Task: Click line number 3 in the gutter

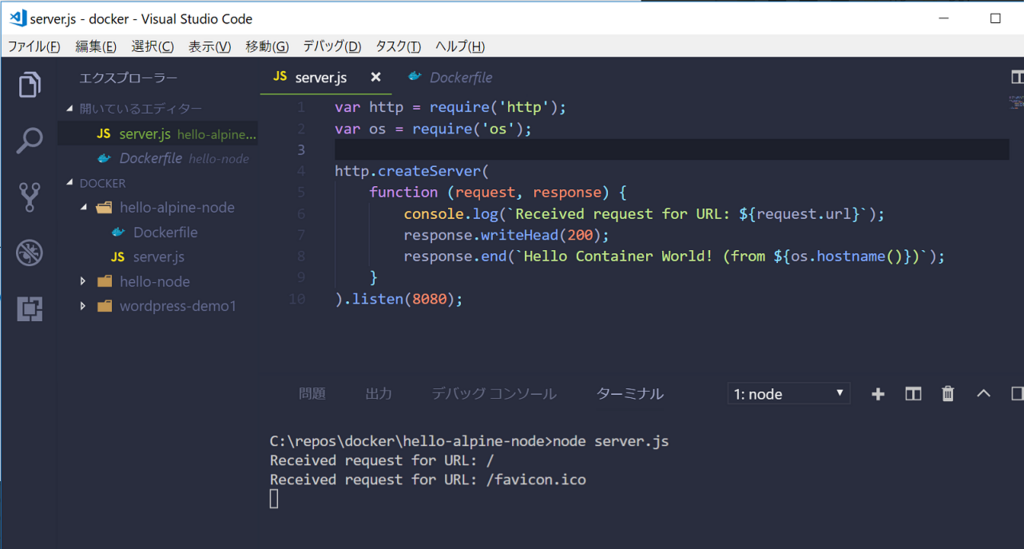Action: (x=301, y=149)
